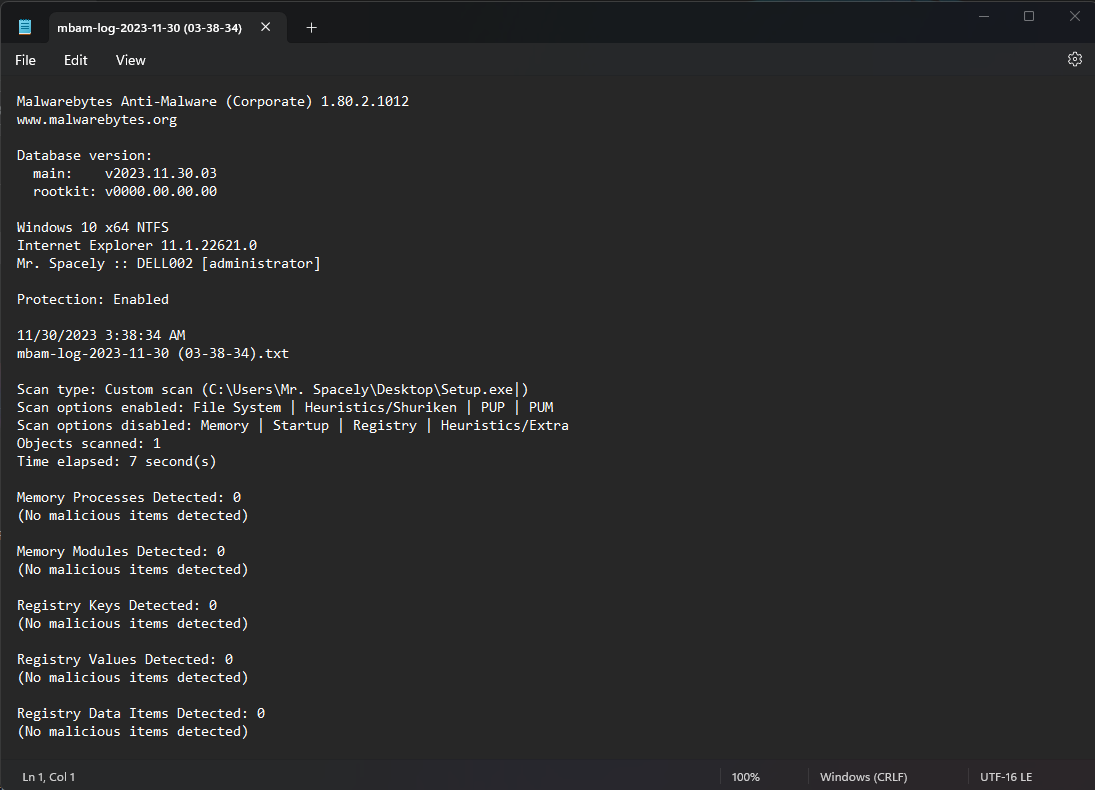Close the Notepad window
Screen dimensions: 1095x790
coord(1073,16)
